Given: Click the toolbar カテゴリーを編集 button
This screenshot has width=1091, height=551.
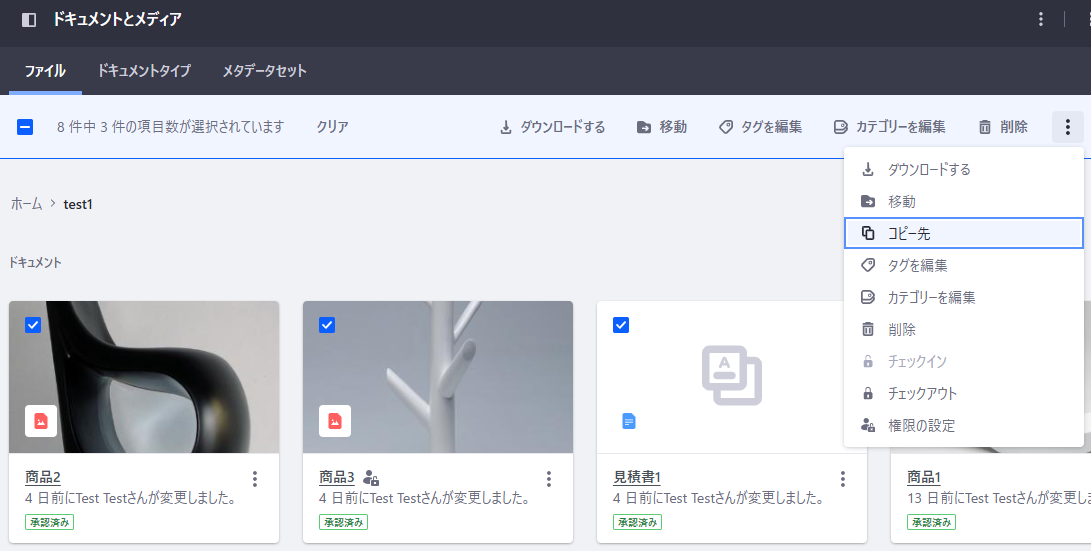Looking at the screenshot, I should tap(889, 127).
